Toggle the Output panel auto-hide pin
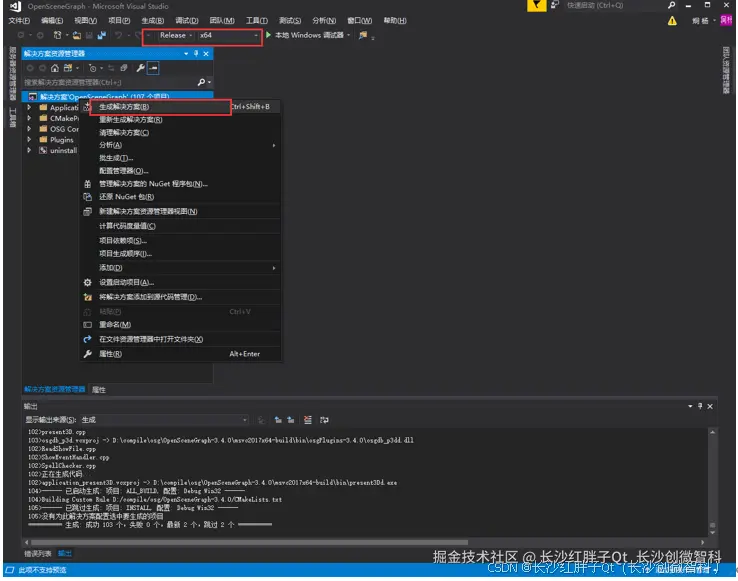This screenshot has height=581, width=738. [x=700, y=406]
